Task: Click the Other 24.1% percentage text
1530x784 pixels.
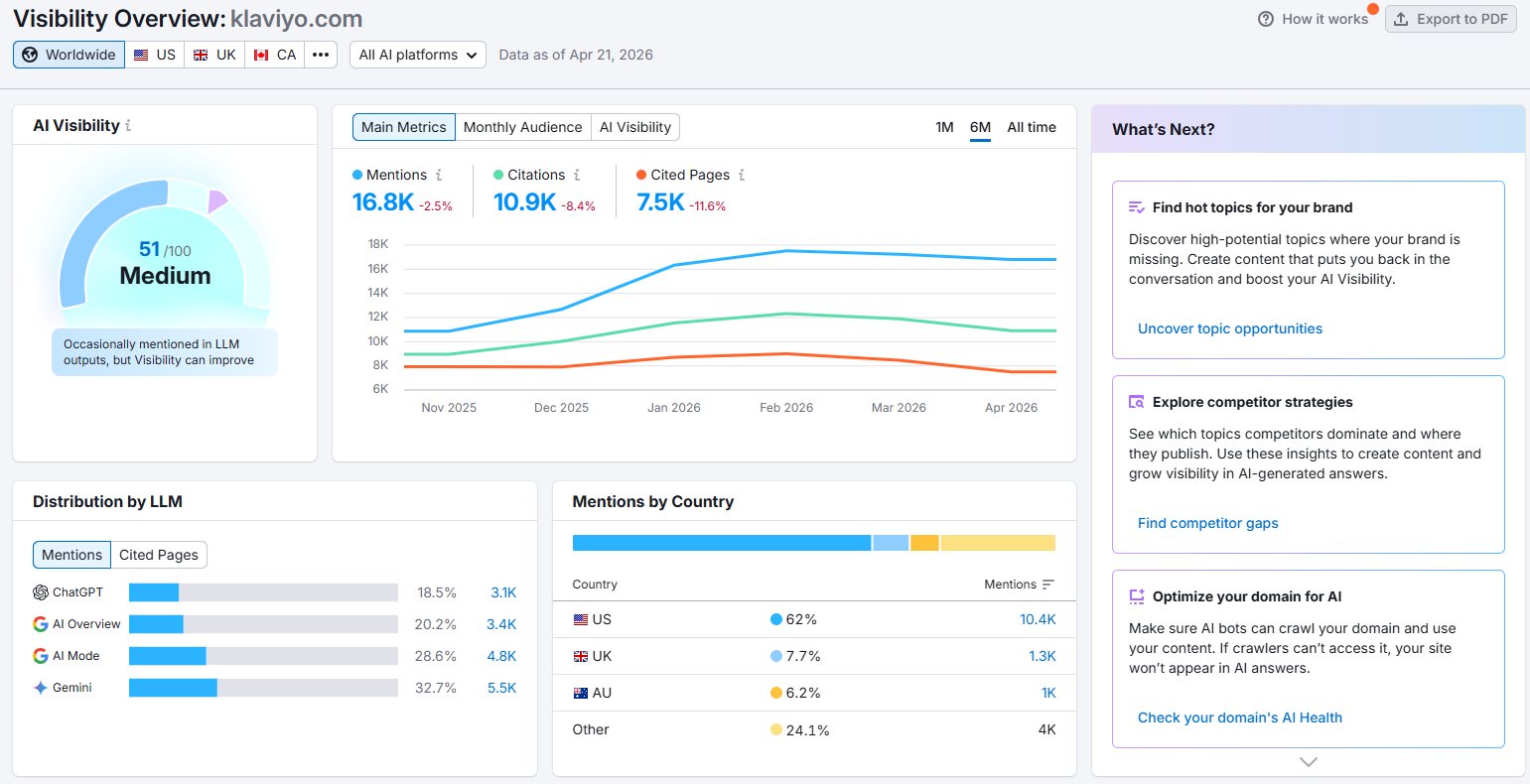Action: [x=808, y=729]
